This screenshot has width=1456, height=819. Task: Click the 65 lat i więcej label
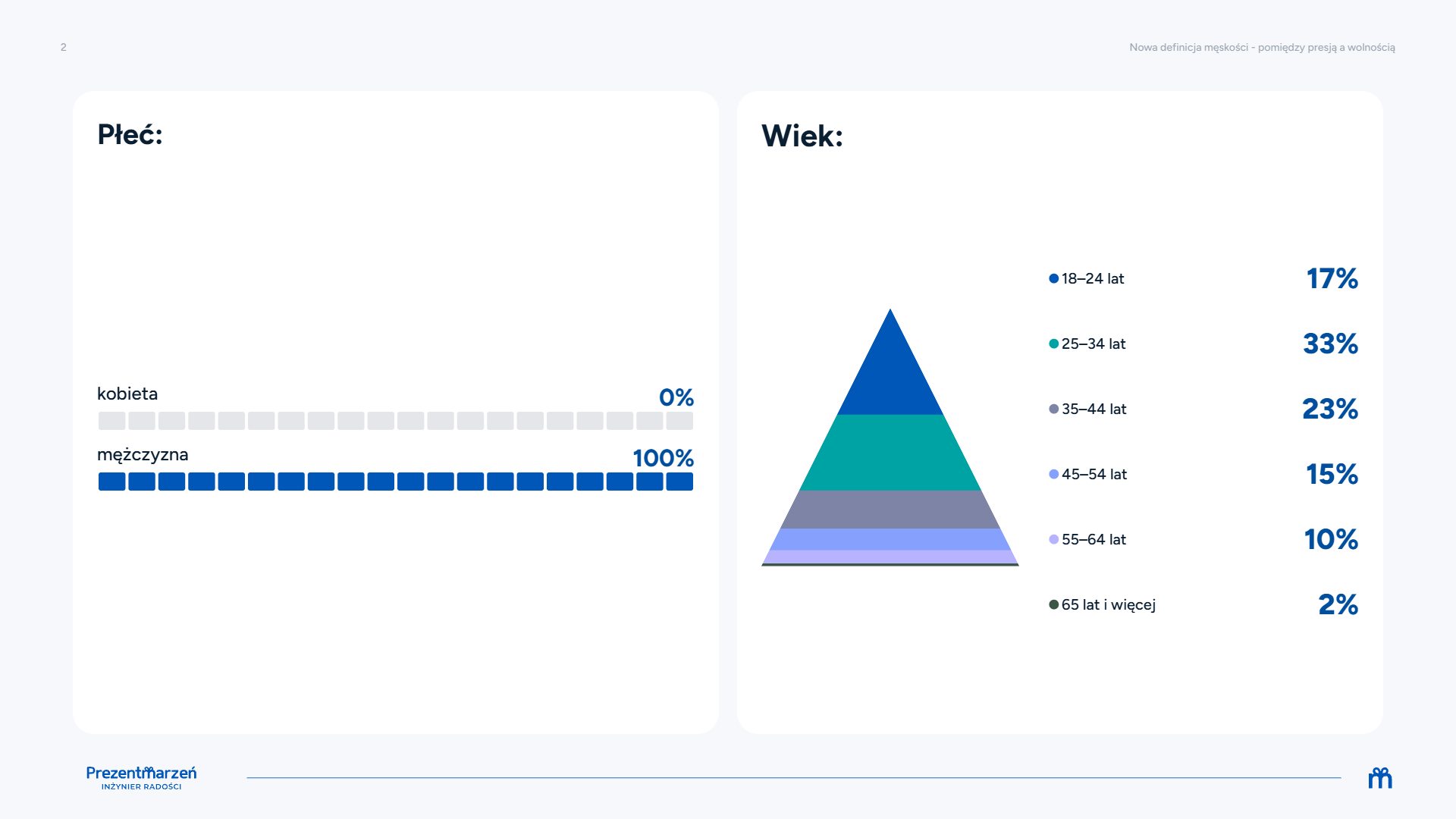coord(1109,604)
